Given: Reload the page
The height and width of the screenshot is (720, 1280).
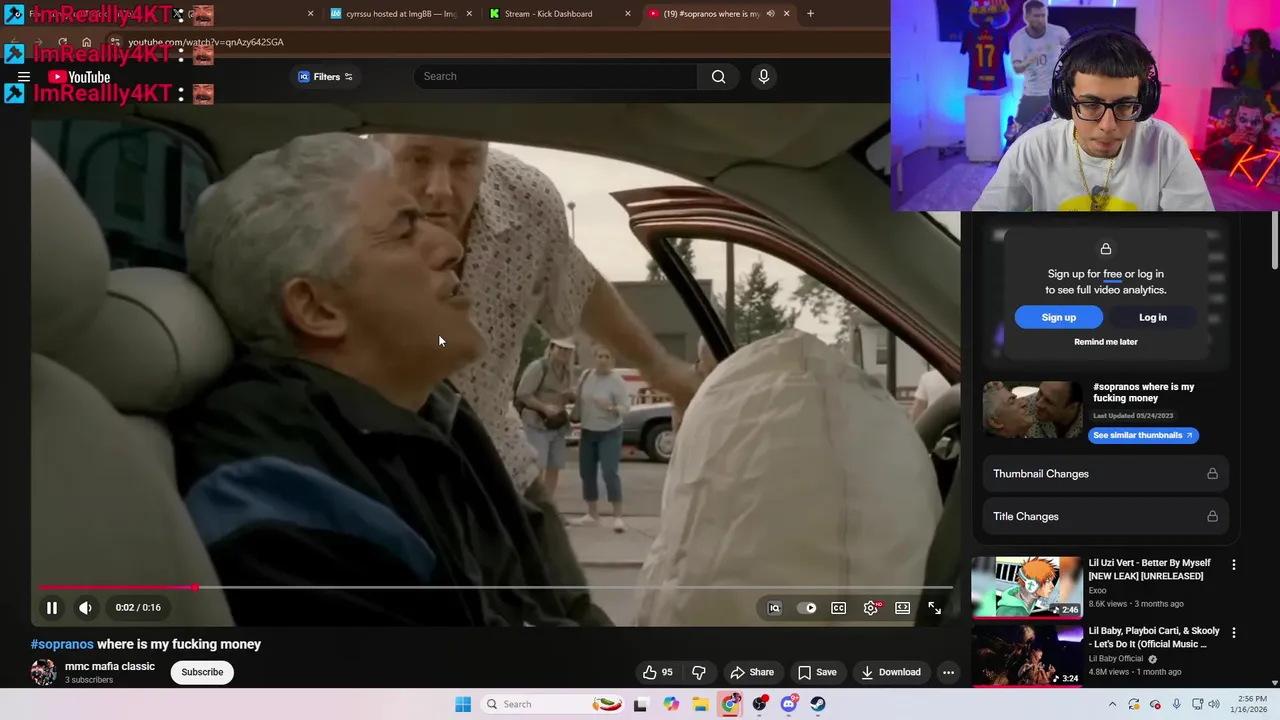Looking at the screenshot, I should pyautogui.click(x=62, y=42).
